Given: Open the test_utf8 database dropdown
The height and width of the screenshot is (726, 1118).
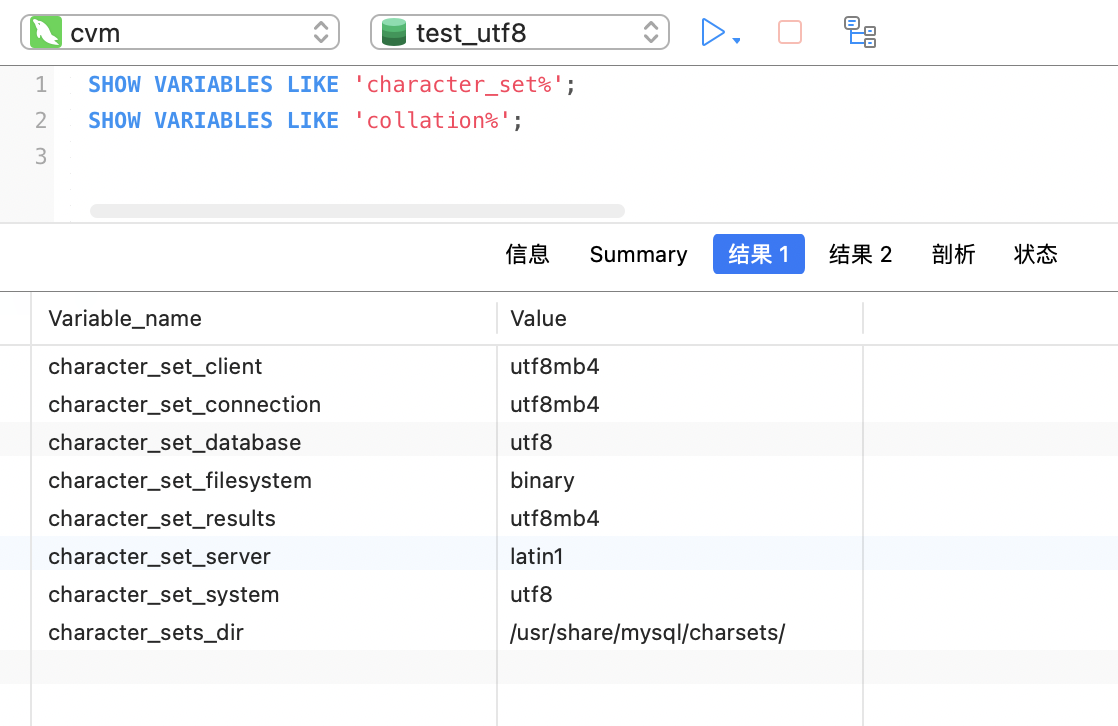Looking at the screenshot, I should [x=520, y=33].
